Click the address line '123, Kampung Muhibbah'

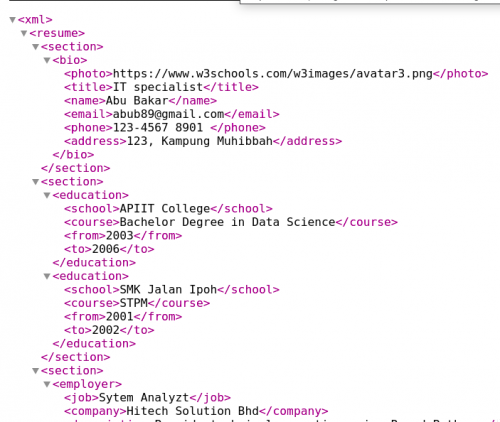click(x=203, y=141)
